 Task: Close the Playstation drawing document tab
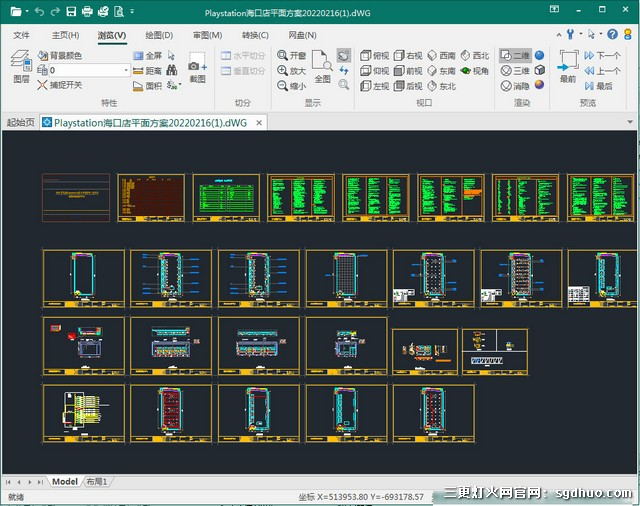(259, 122)
